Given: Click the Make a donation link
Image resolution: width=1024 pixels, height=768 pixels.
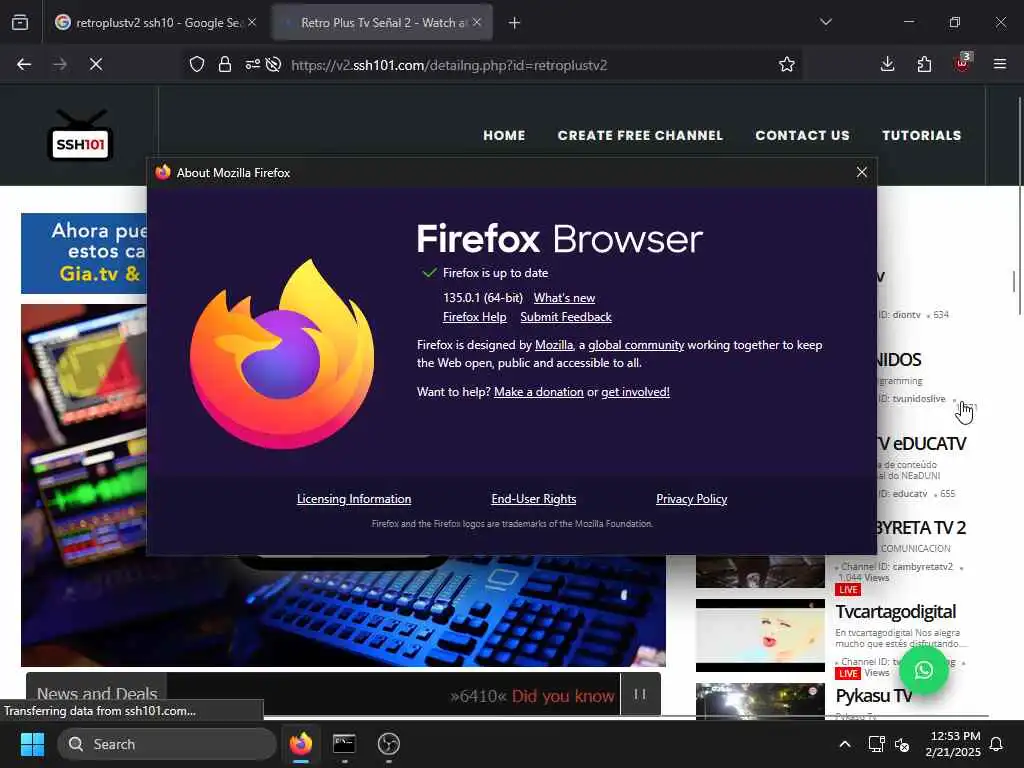Looking at the screenshot, I should 539,392.
